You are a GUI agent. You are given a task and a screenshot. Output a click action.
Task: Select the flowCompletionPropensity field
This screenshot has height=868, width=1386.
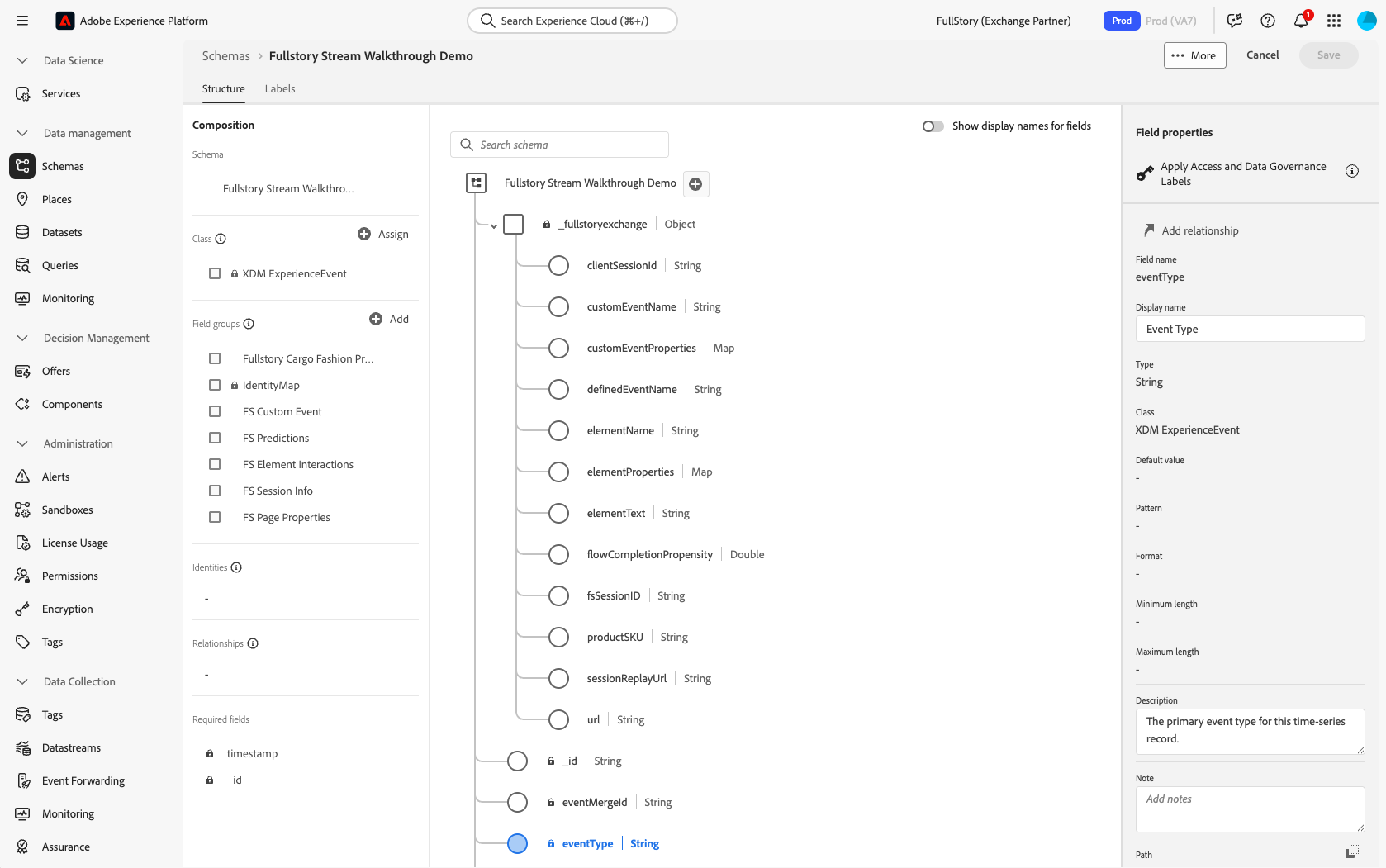[x=649, y=554]
